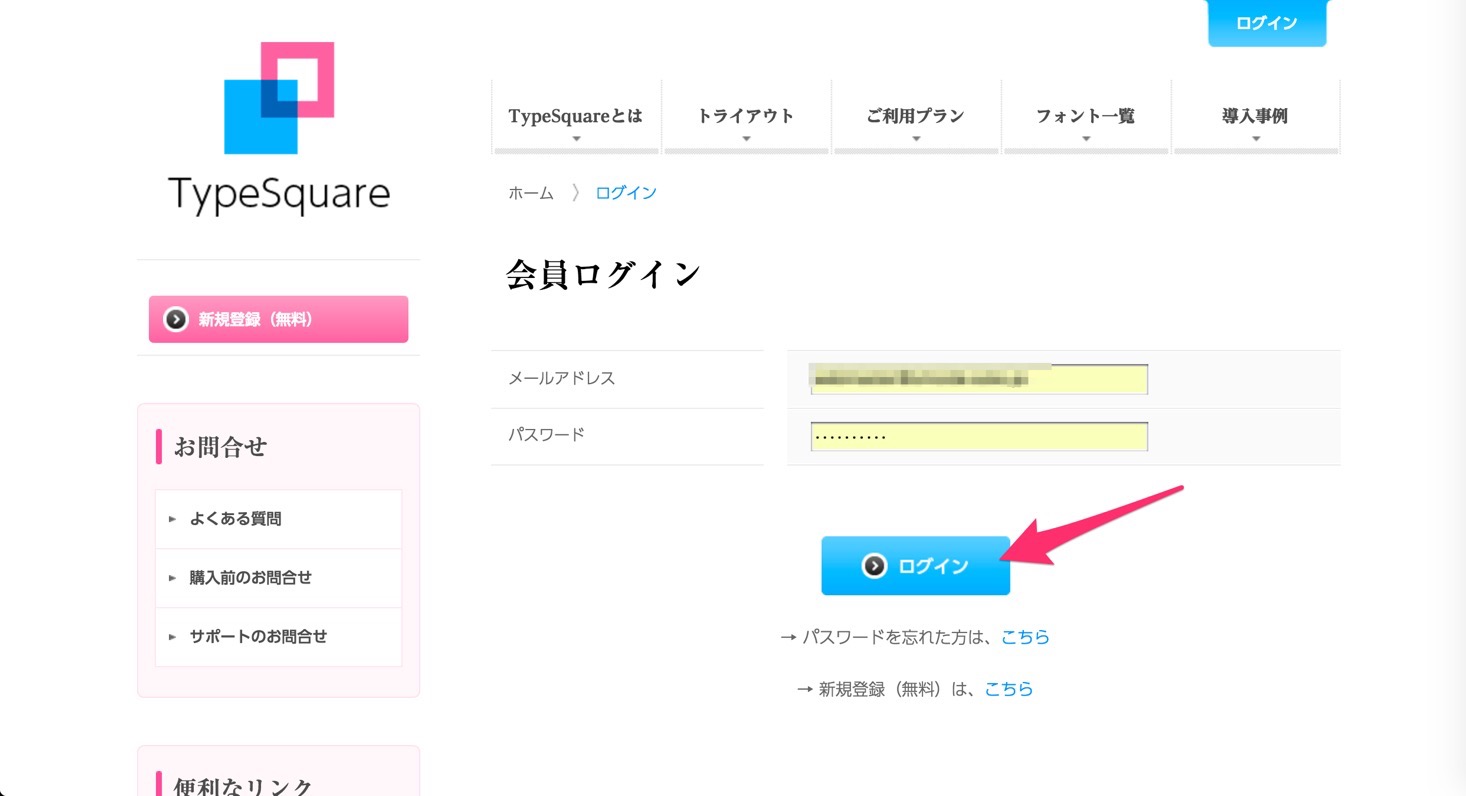Click triangle bullet beside サポートのお問合せ
The width and height of the screenshot is (1466, 796).
[x=172, y=637]
